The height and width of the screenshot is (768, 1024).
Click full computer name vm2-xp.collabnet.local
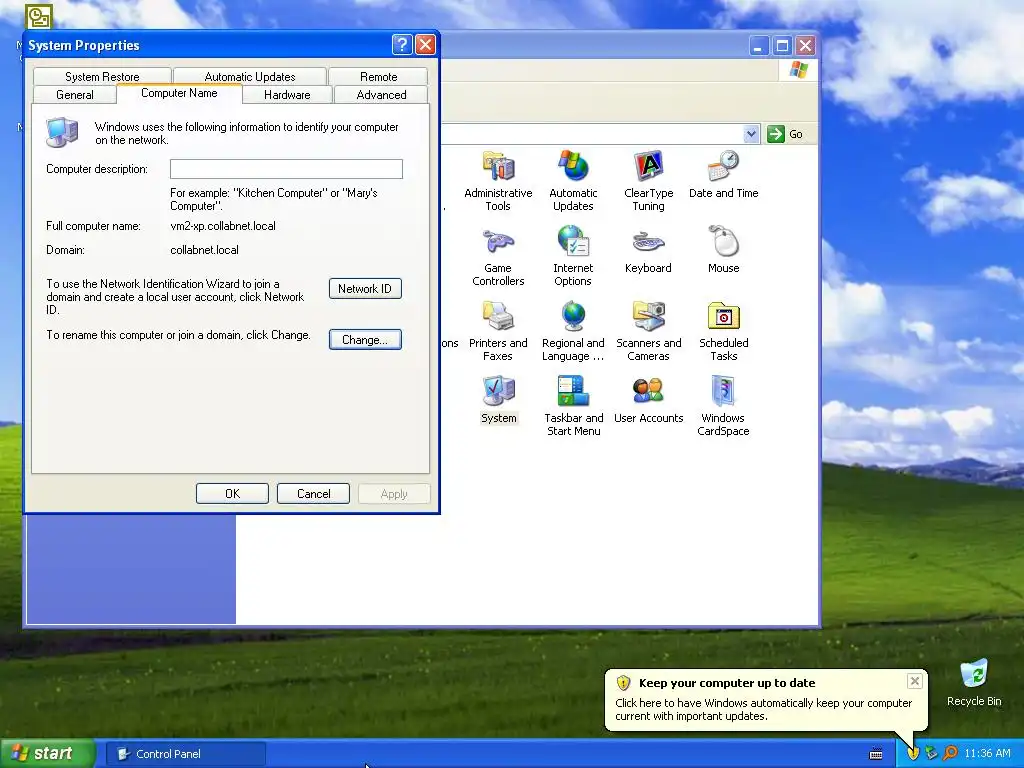223,226
